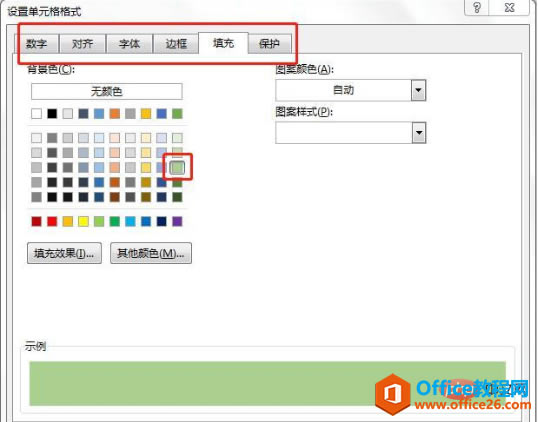Open 填充效果 dialog button

tap(64, 253)
